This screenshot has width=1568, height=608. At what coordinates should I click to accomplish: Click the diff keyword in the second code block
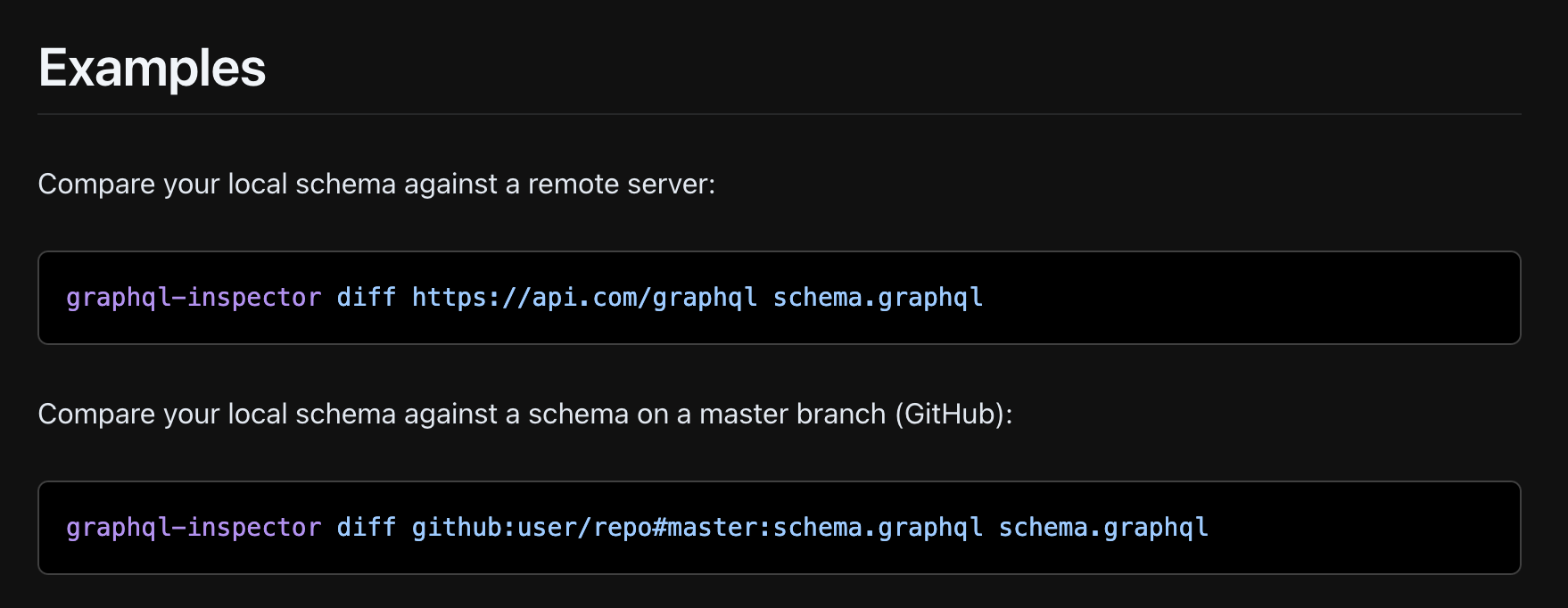pos(366,528)
